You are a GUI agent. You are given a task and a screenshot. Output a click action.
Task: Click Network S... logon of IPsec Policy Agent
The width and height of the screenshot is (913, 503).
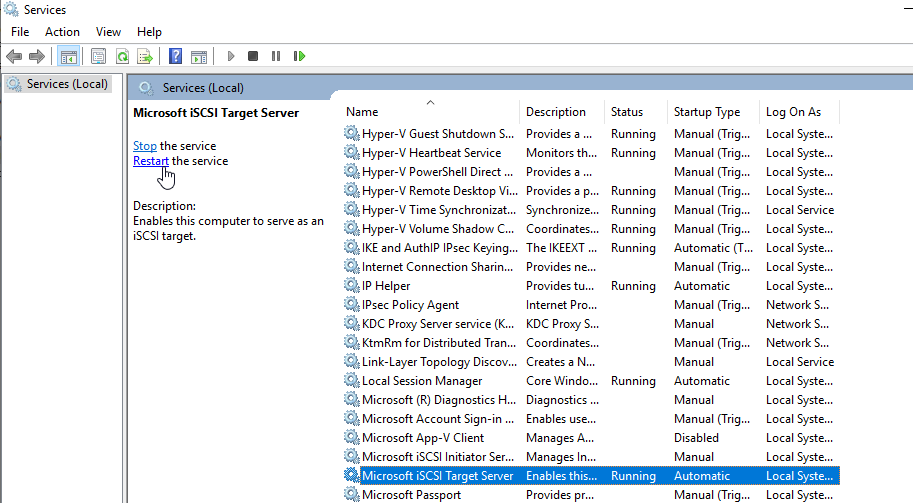click(798, 304)
